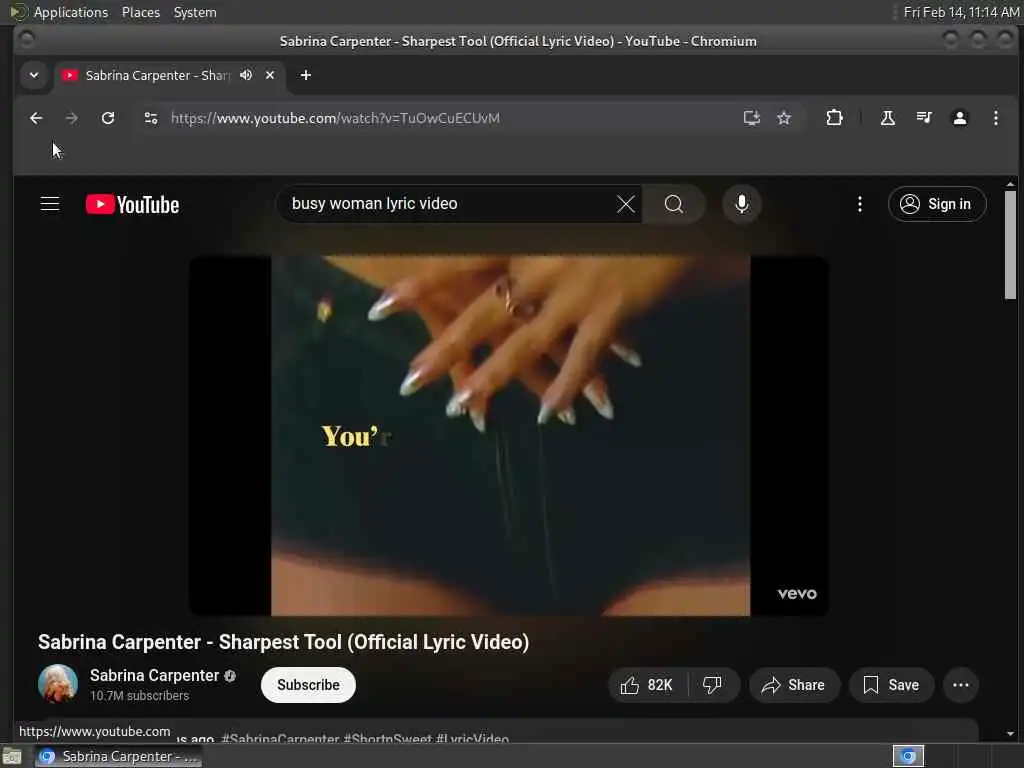Expand the tab search dropdown arrow

tap(34, 75)
